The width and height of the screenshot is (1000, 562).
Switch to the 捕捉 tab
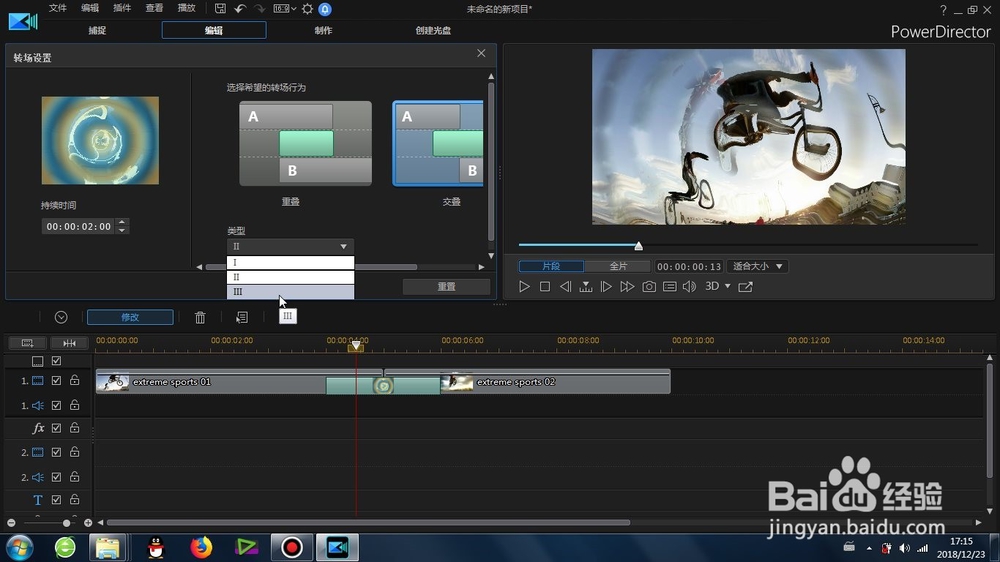pos(97,30)
